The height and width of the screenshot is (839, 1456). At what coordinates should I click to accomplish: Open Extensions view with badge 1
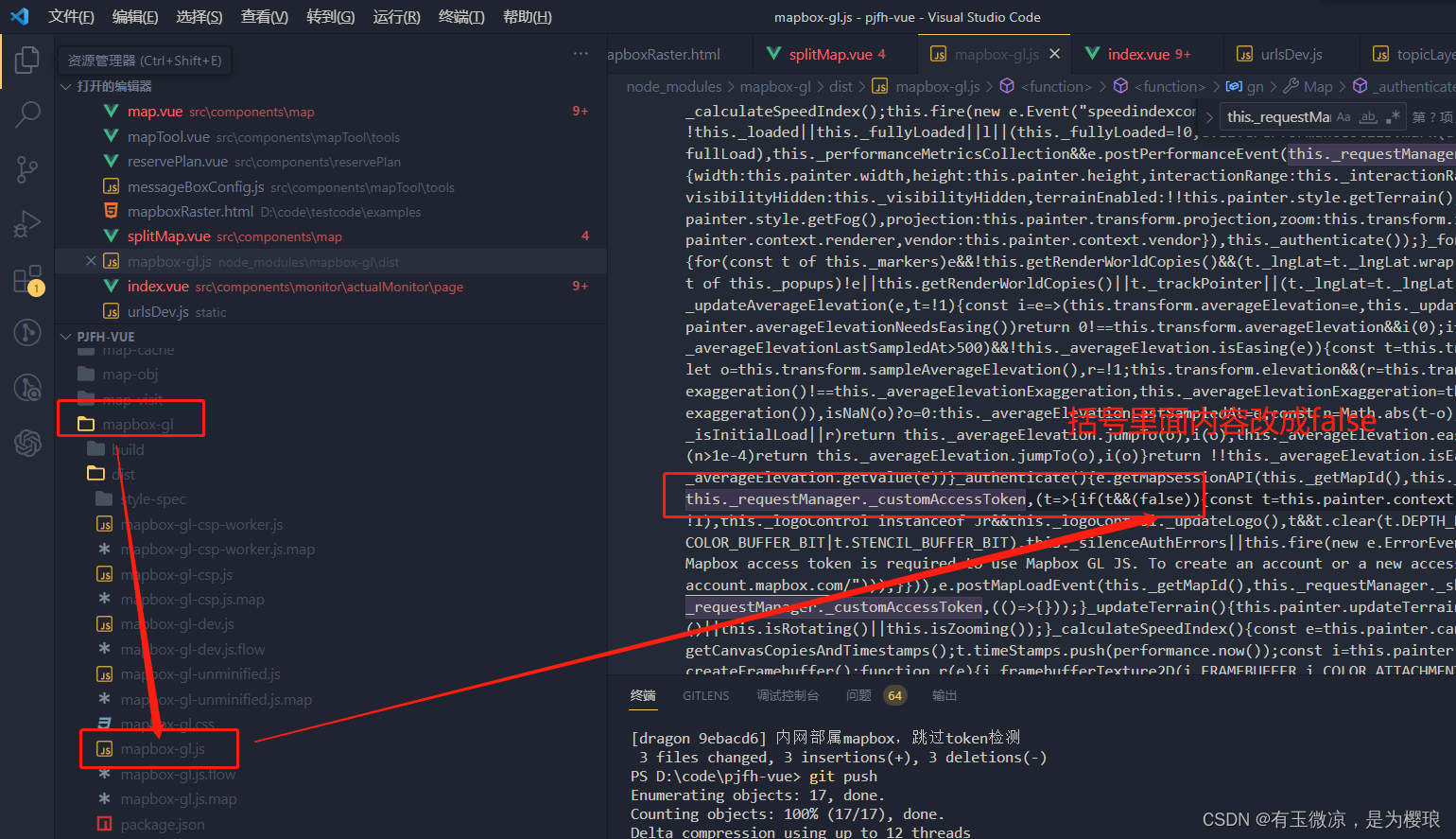pos(27,279)
